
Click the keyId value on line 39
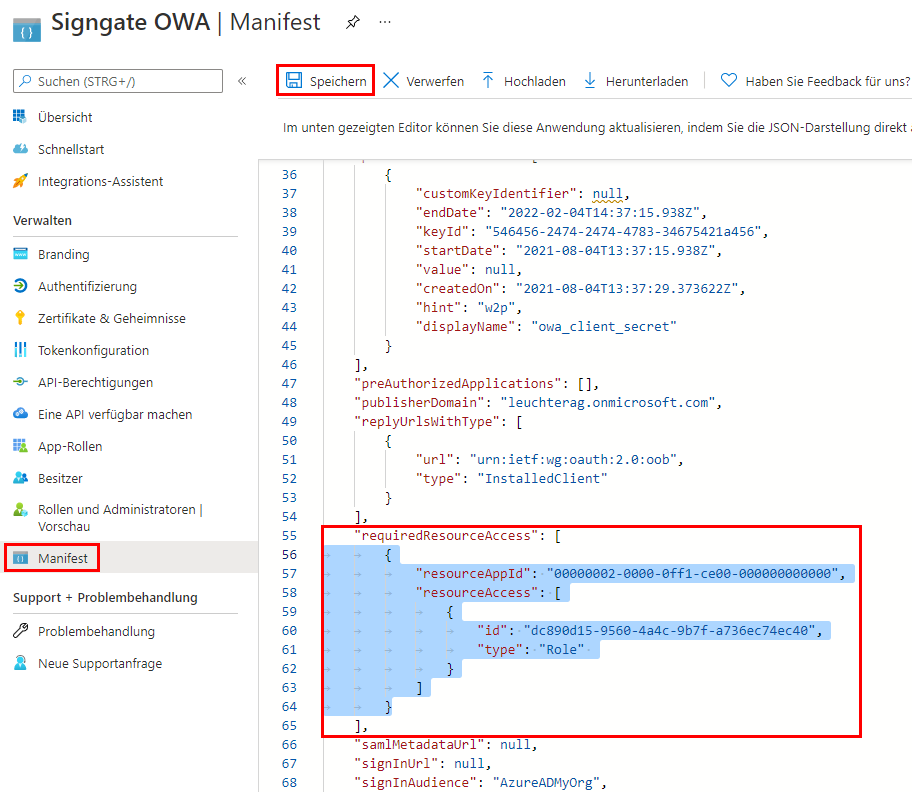pyautogui.click(x=623, y=231)
